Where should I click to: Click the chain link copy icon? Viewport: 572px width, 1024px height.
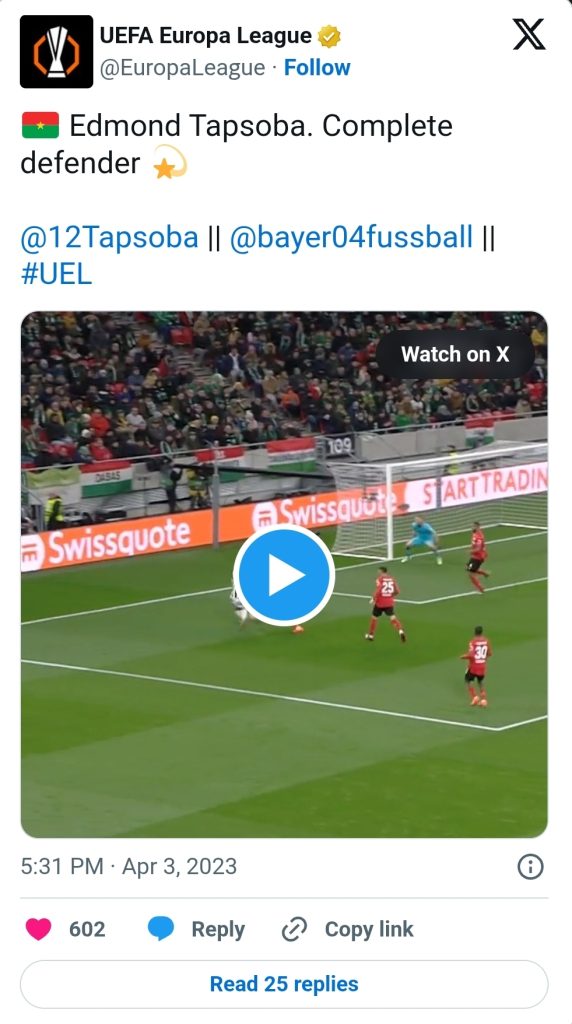click(294, 929)
